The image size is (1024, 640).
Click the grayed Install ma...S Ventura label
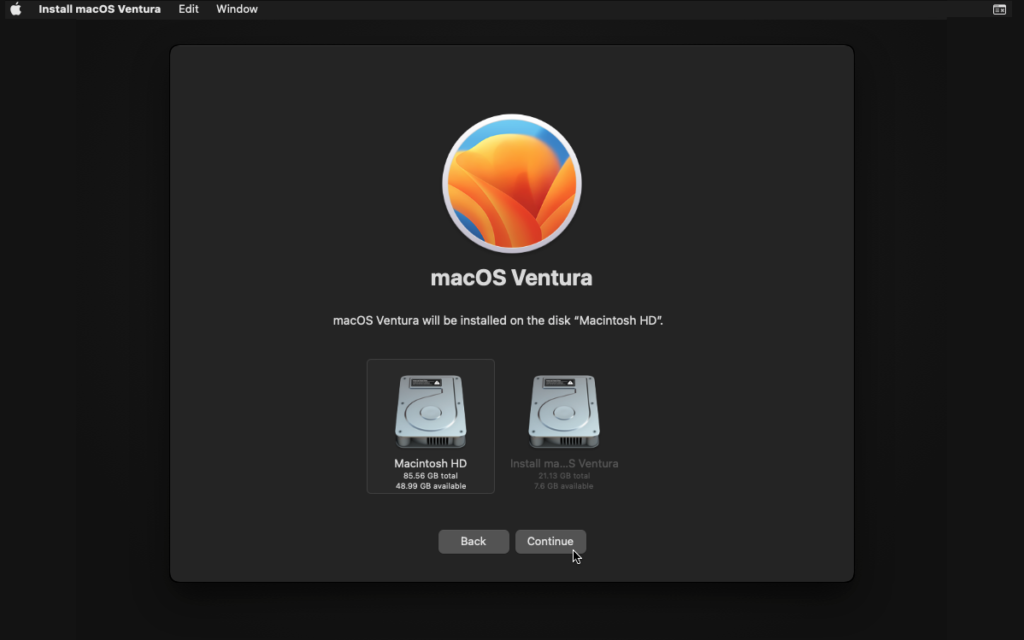(564, 464)
